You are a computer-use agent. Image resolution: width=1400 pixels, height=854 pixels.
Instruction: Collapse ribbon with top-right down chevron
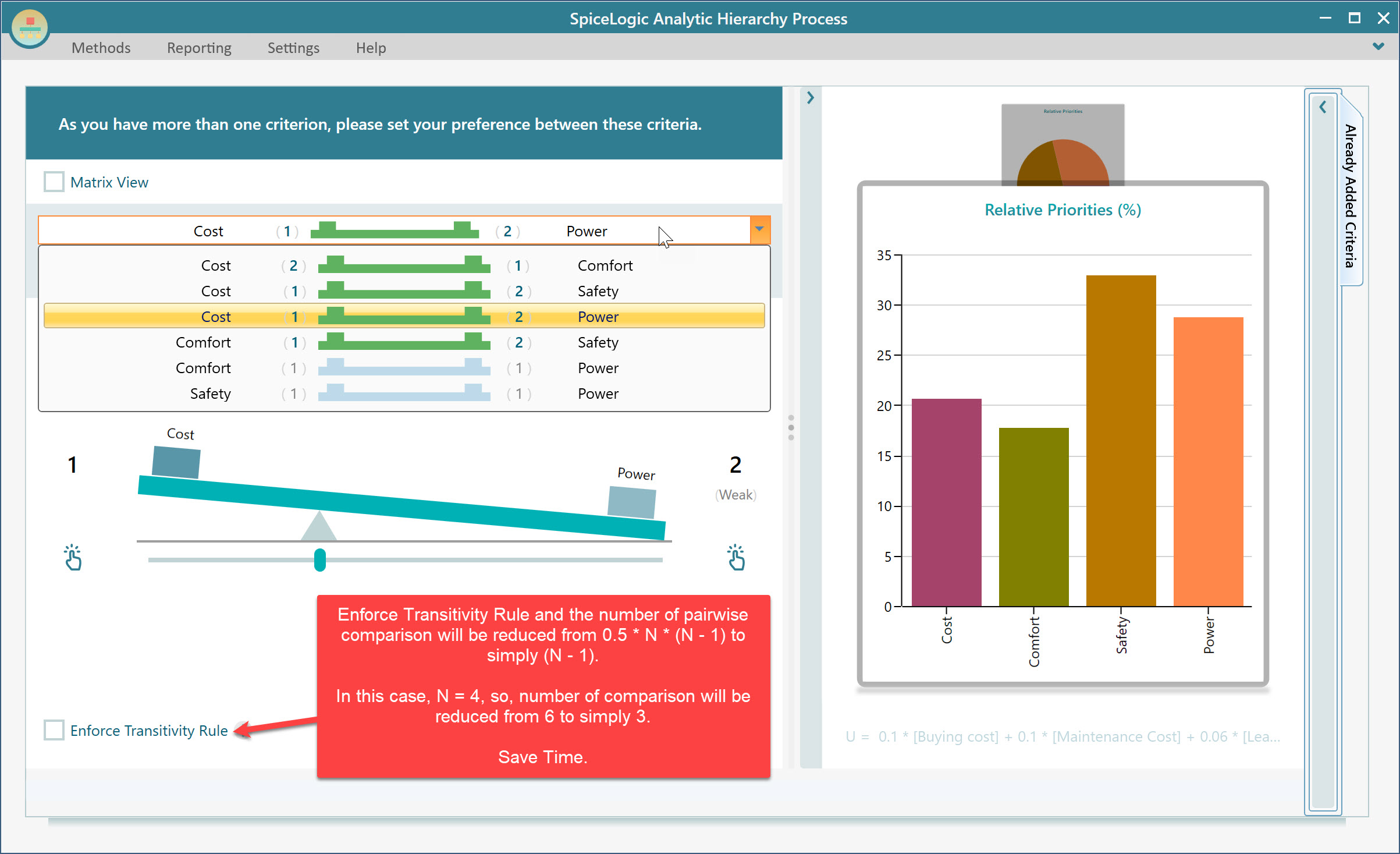pos(1378,47)
